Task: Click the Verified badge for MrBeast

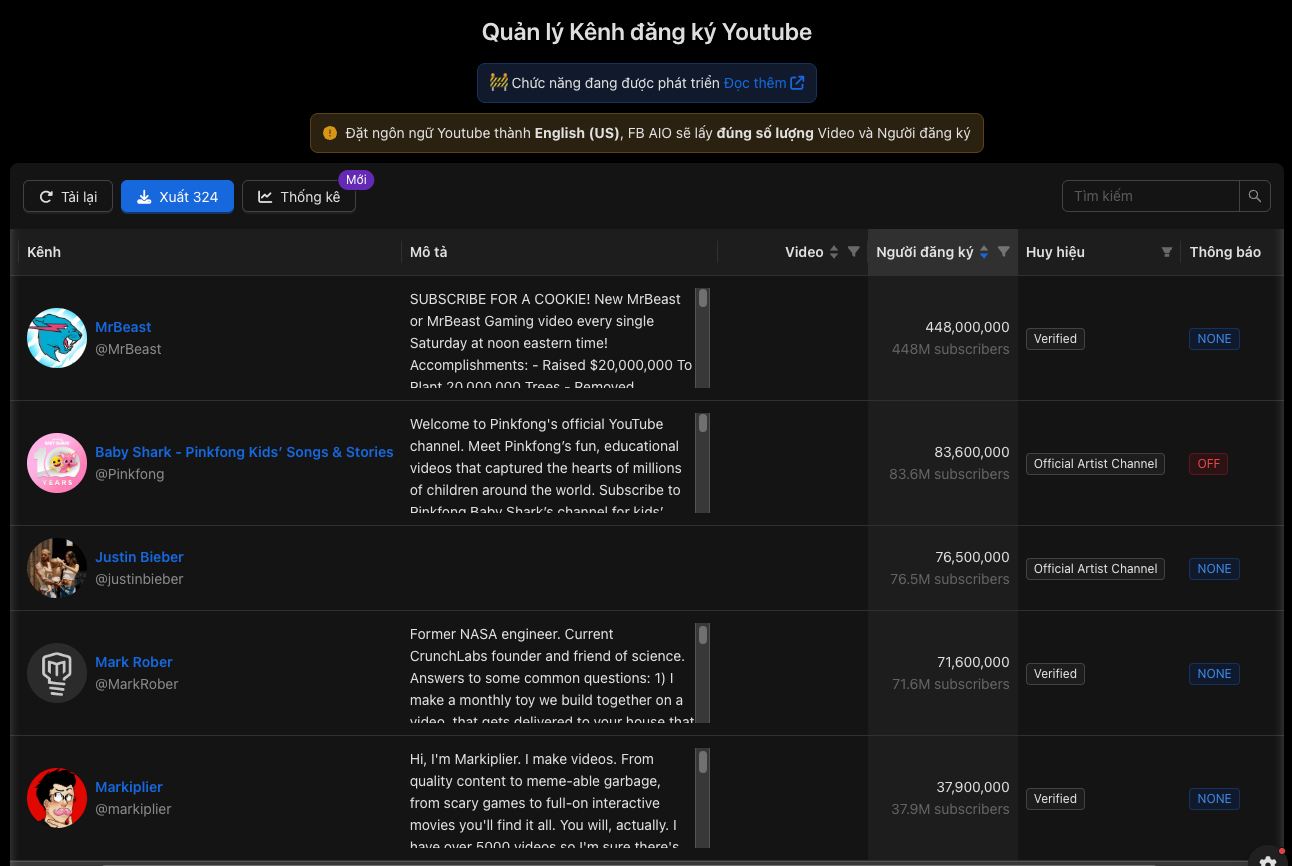Action: 1055,339
